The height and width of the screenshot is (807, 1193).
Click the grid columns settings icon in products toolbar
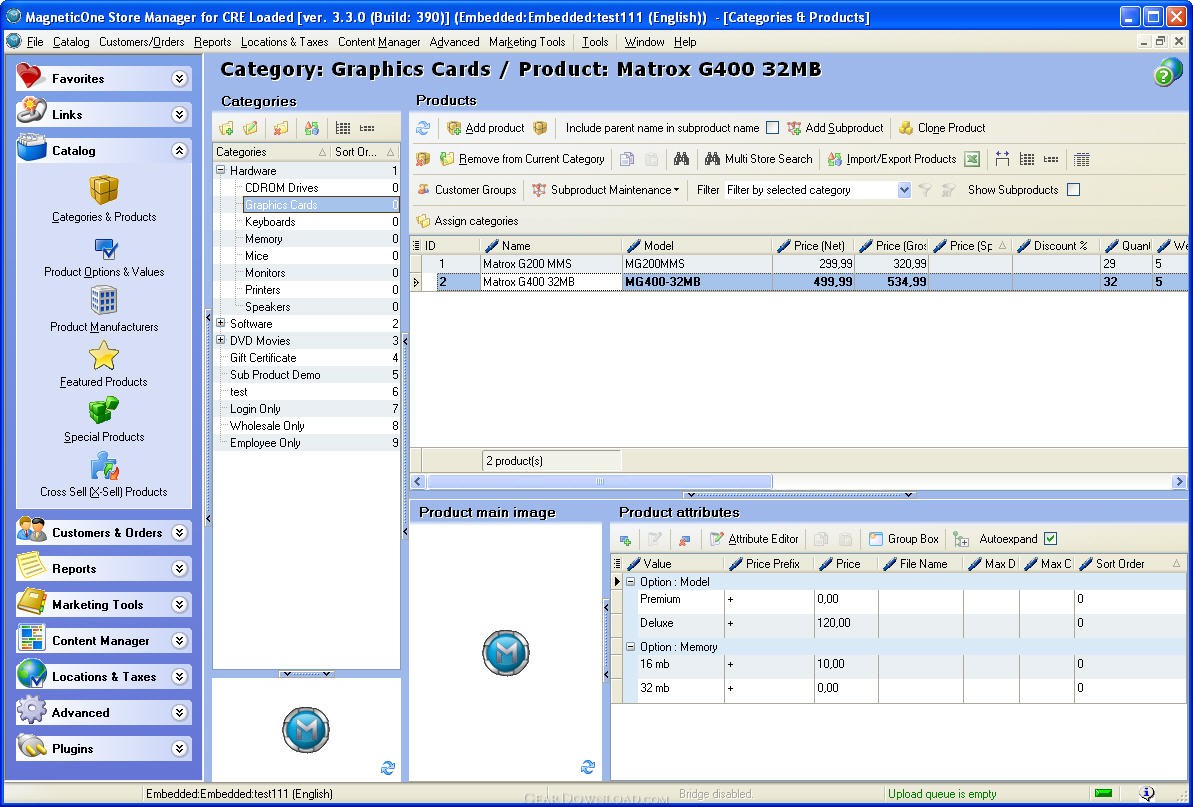point(1081,159)
